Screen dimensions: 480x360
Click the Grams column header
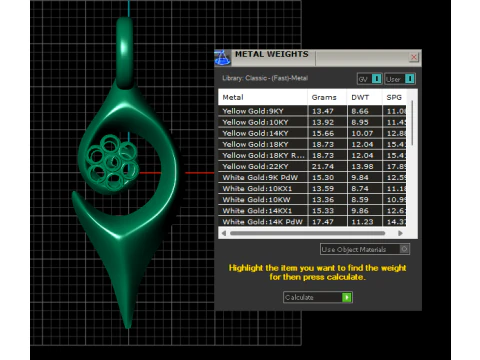pyautogui.click(x=327, y=97)
